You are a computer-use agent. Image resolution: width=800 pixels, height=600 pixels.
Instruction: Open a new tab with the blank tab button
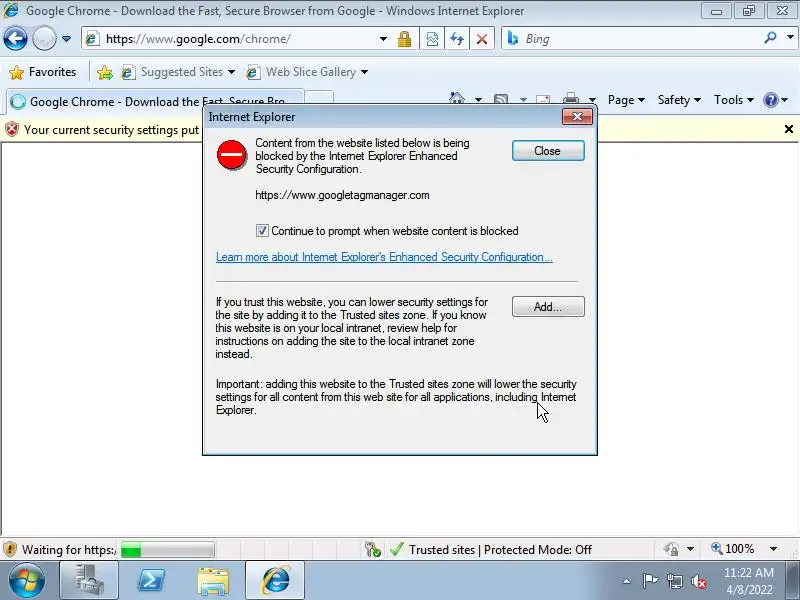(319, 98)
